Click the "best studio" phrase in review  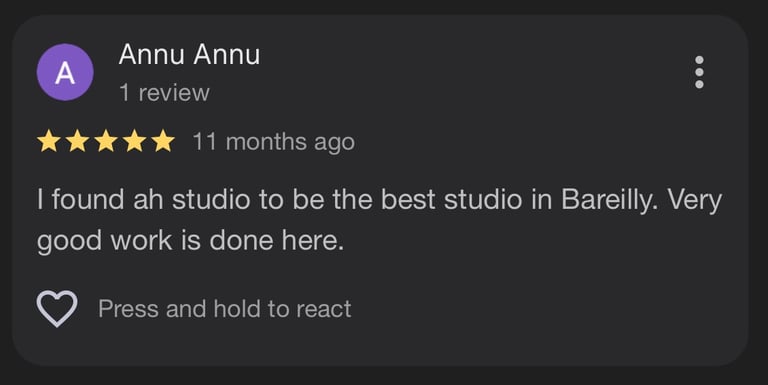[x=451, y=200]
